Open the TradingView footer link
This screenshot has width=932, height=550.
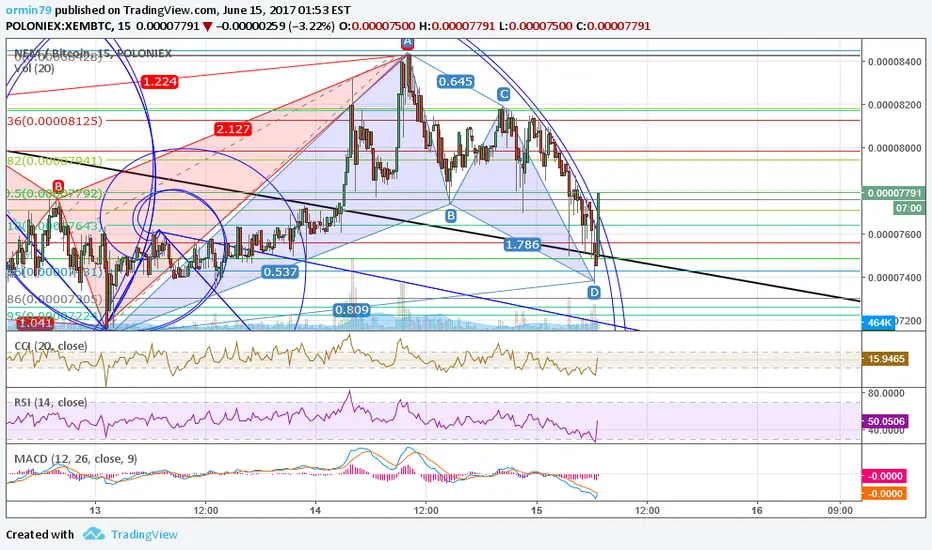(x=144, y=535)
